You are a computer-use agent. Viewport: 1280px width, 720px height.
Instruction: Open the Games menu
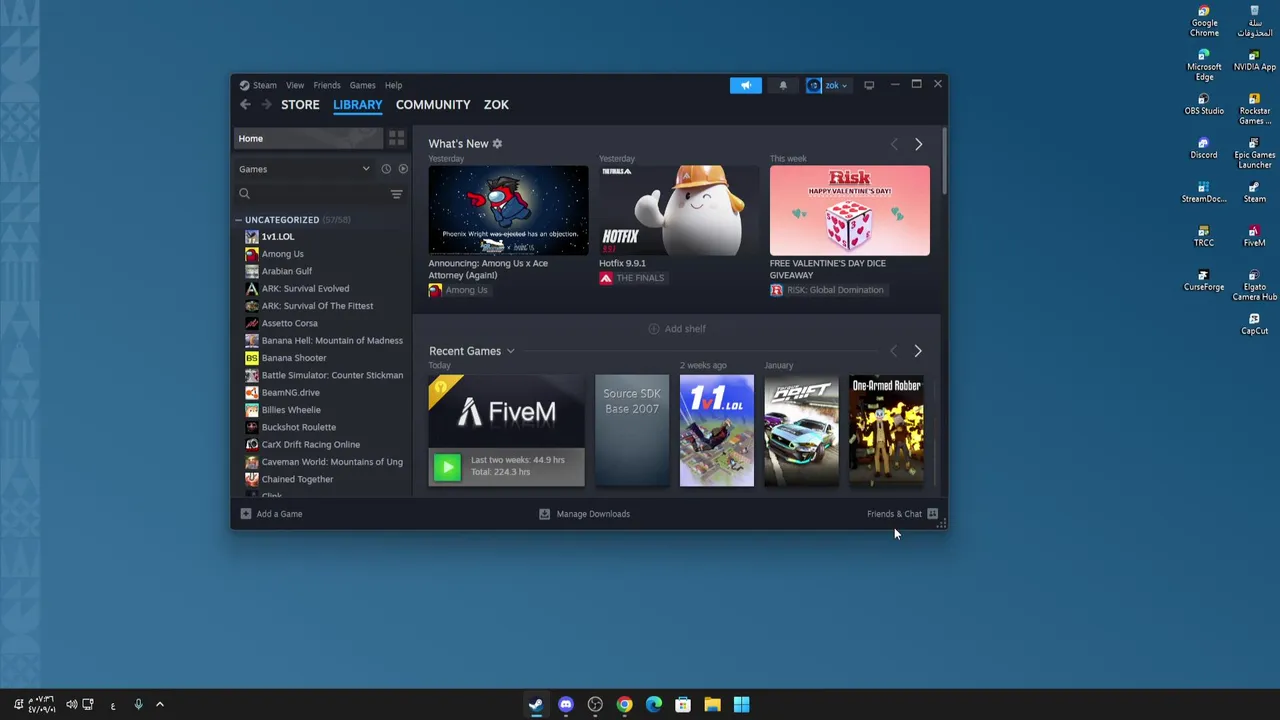362,85
